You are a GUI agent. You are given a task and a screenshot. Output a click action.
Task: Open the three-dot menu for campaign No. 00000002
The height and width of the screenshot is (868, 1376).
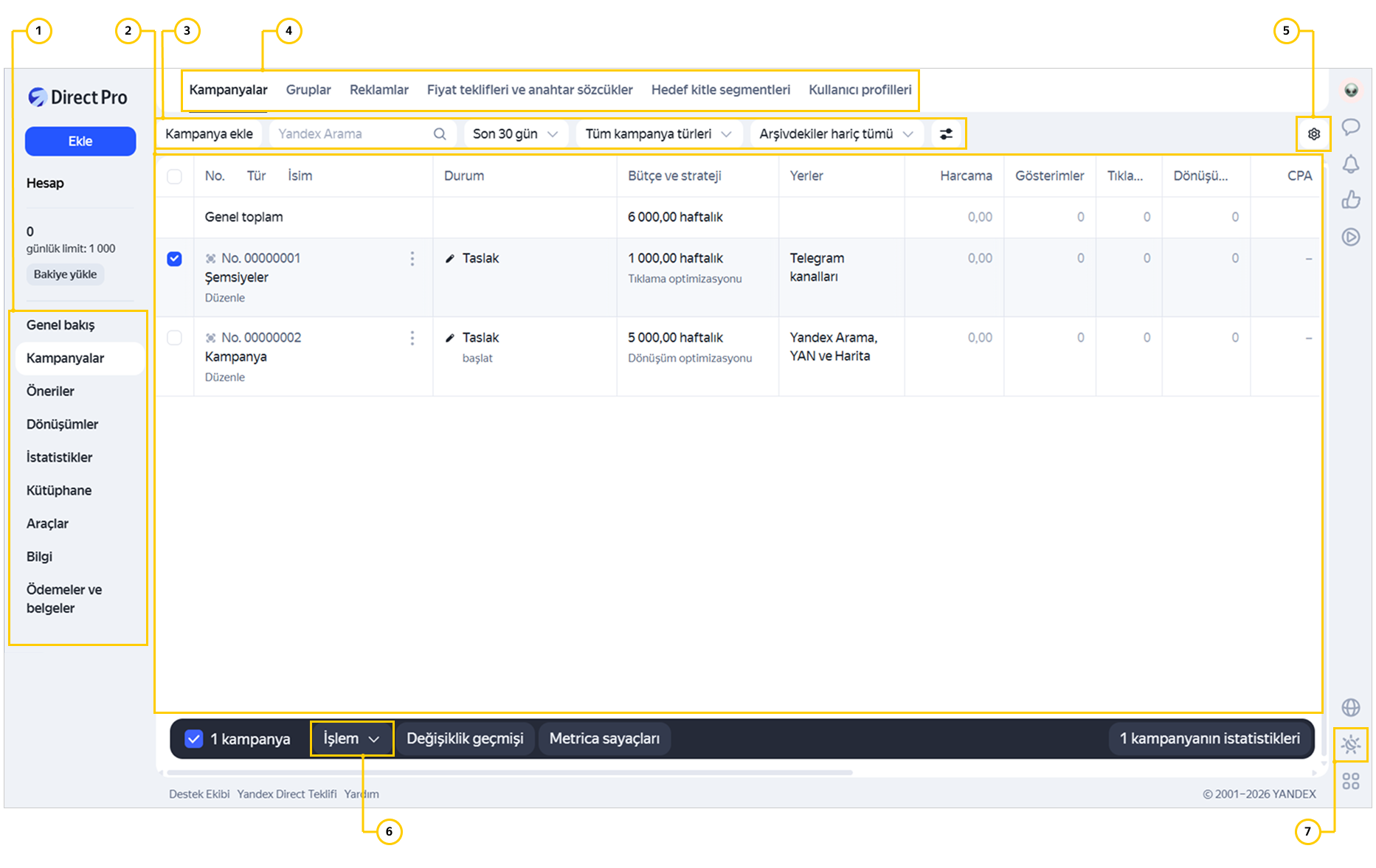(412, 338)
